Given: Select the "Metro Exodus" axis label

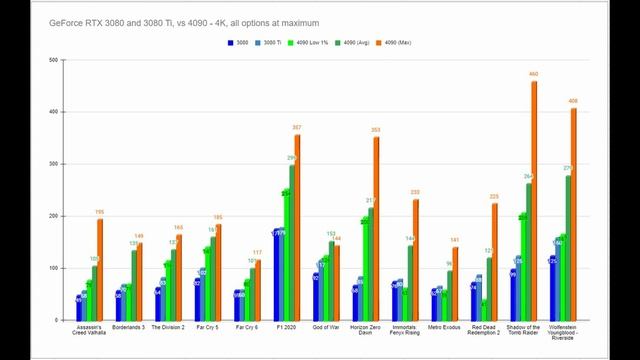Looking at the screenshot, I should click(x=444, y=327).
